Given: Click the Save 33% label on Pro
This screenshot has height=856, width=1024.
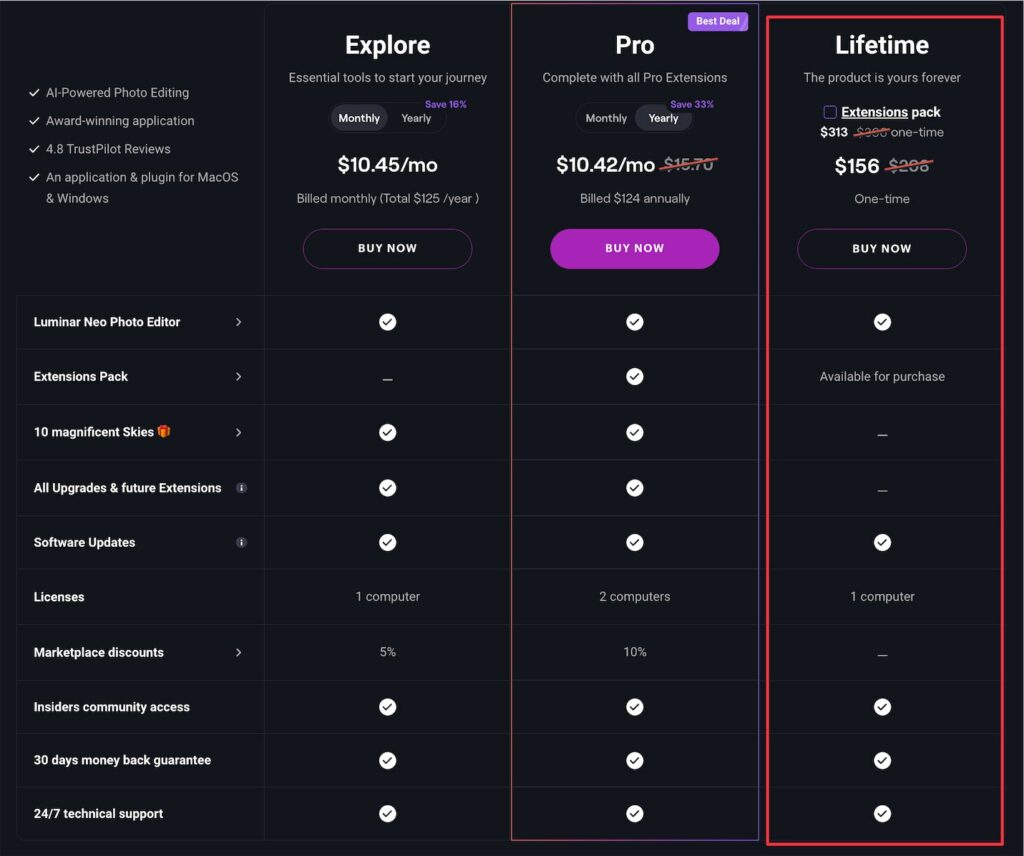Looking at the screenshot, I should click(x=692, y=104).
